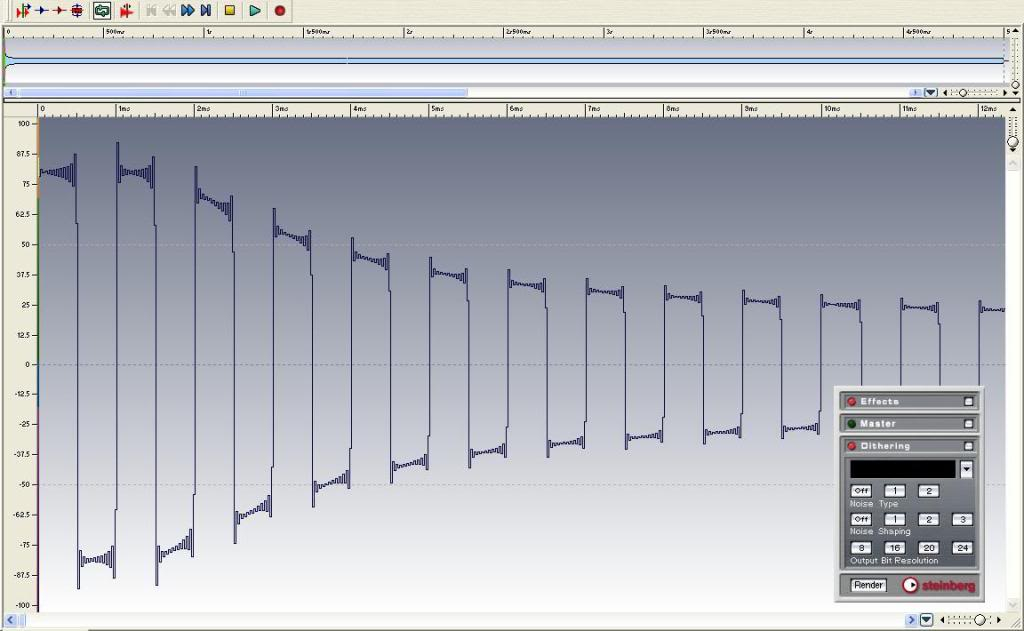Jump to end with skip-to-end icon
Screen dimensions: 1024x631
point(205,10)
